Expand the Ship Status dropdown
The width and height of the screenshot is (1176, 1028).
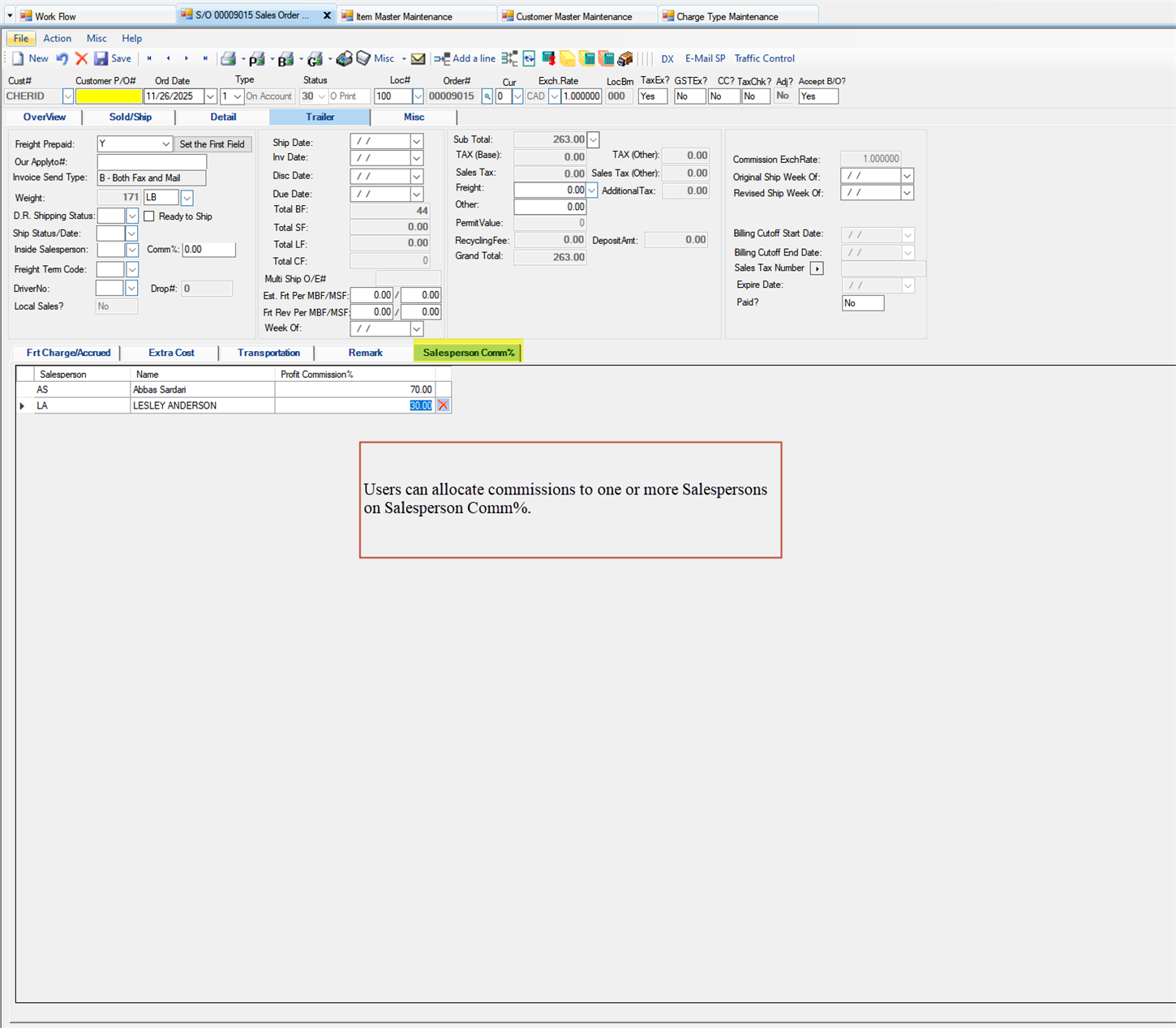(x=131, y=233)
